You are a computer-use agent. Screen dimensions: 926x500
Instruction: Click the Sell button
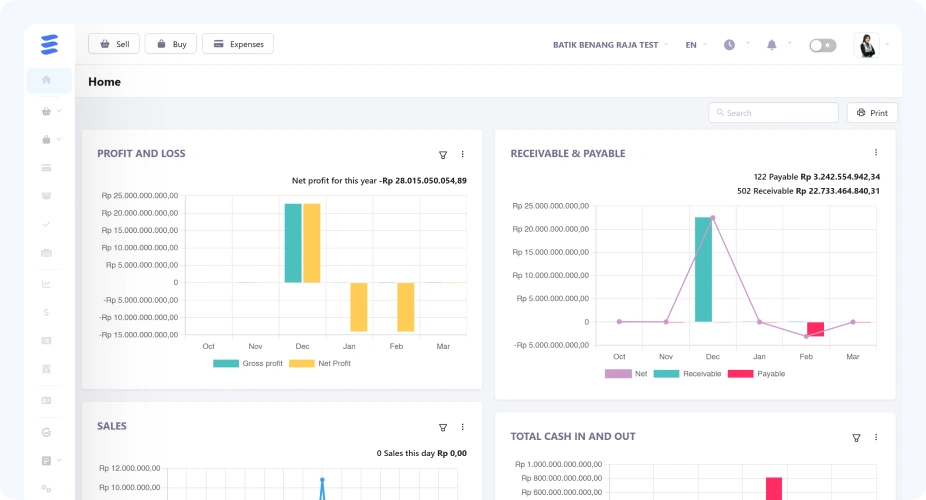click(114, 44)
